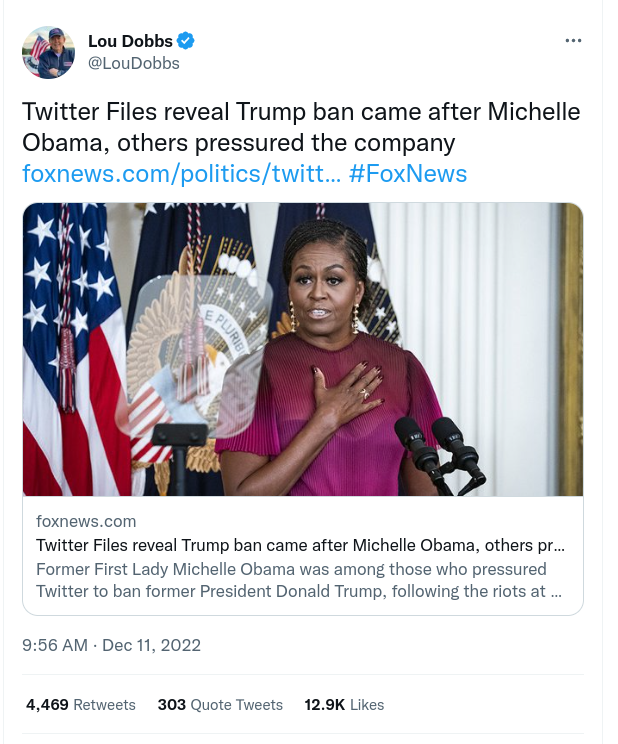Screen dimensions: 618x744
Task: Select the tweet body text
Action: click(300, 126)
